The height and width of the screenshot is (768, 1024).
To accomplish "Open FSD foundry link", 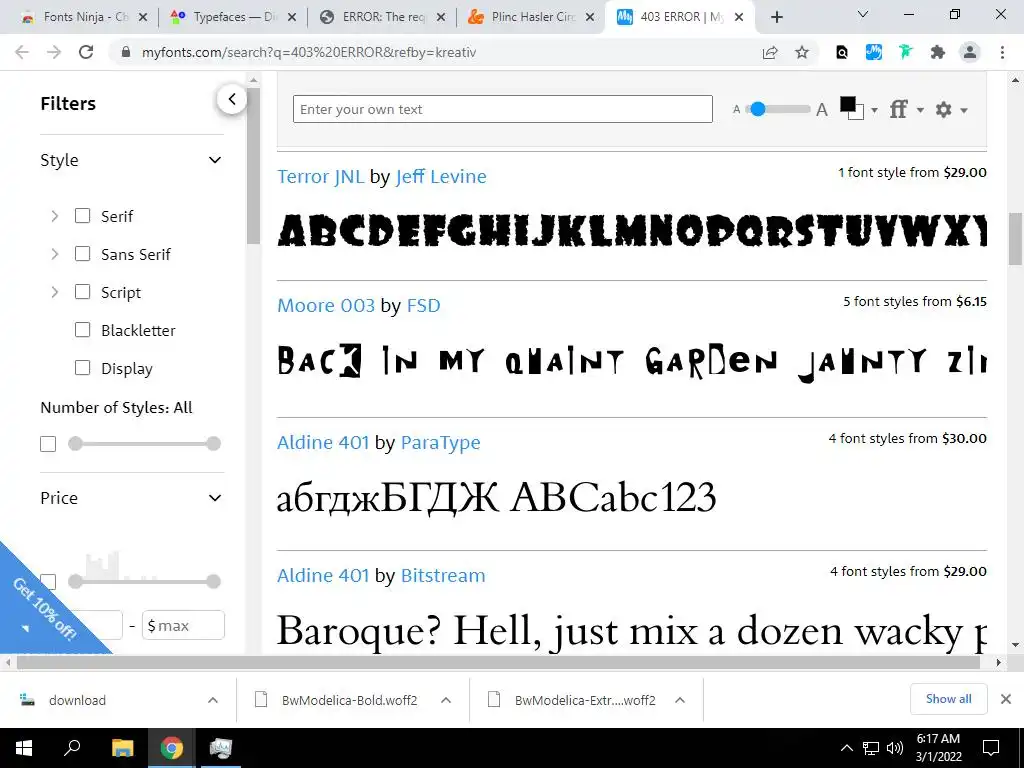I will (423, 306).
